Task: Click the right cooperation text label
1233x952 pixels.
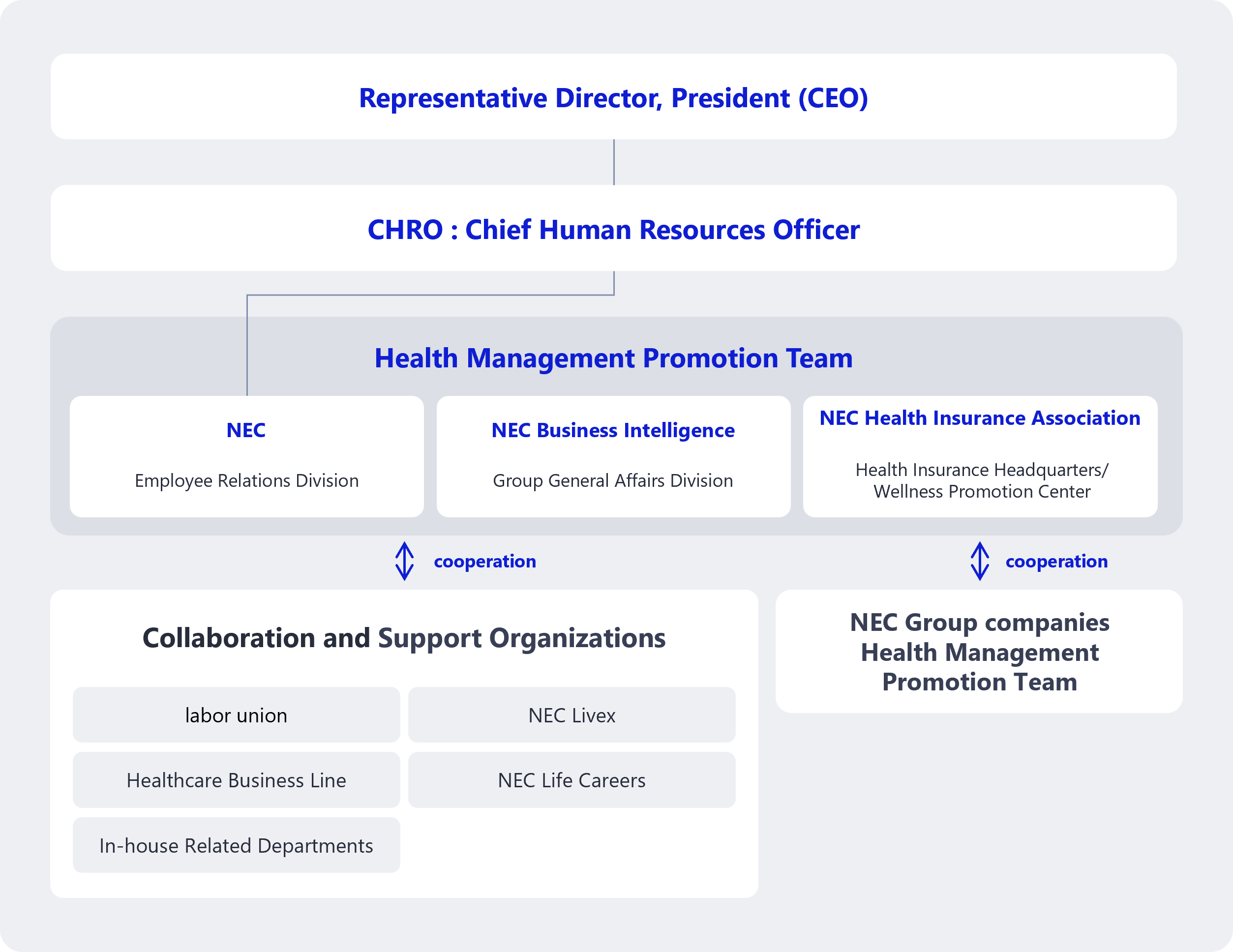Action: pos(1056,562)
